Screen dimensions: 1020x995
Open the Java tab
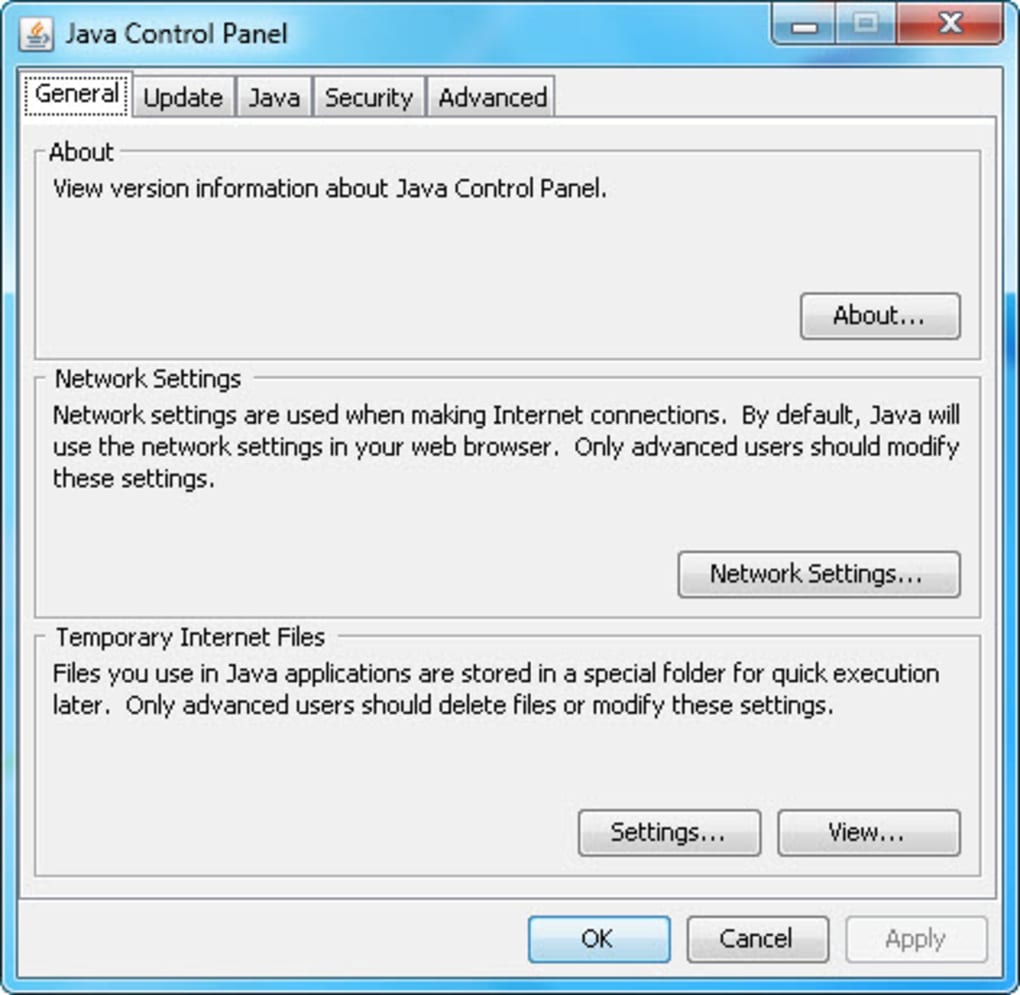[x=275, y=98]
